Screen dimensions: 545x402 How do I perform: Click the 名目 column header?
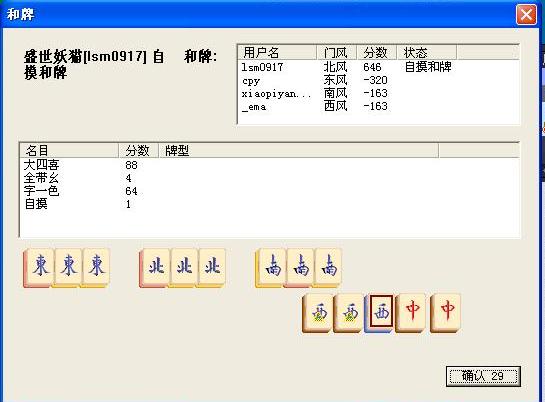click(69, 150)
